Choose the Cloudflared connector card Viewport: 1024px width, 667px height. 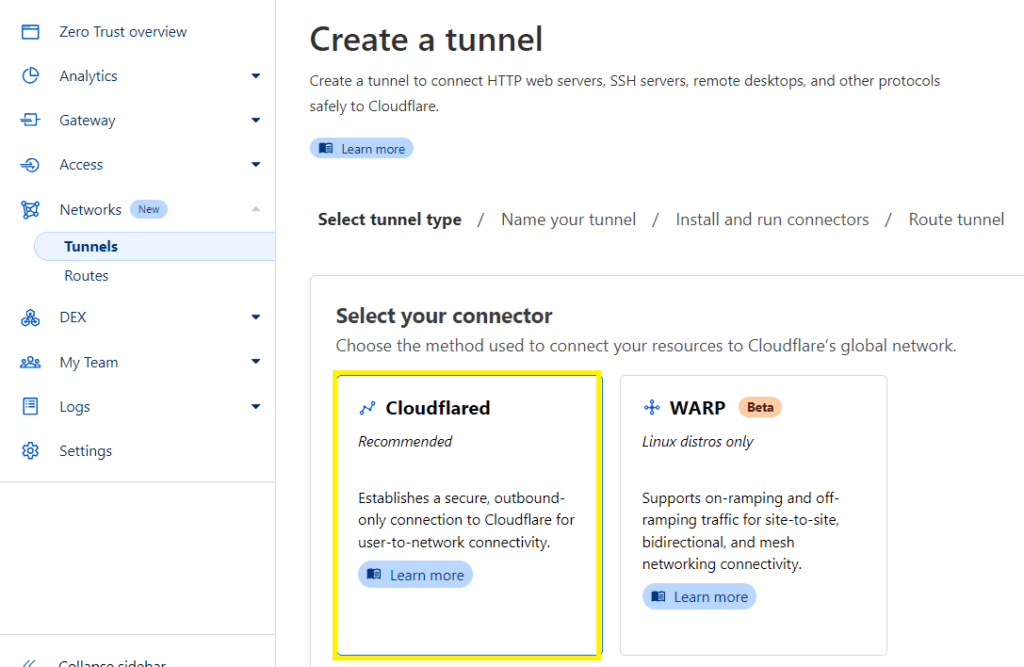click(467, 515)
